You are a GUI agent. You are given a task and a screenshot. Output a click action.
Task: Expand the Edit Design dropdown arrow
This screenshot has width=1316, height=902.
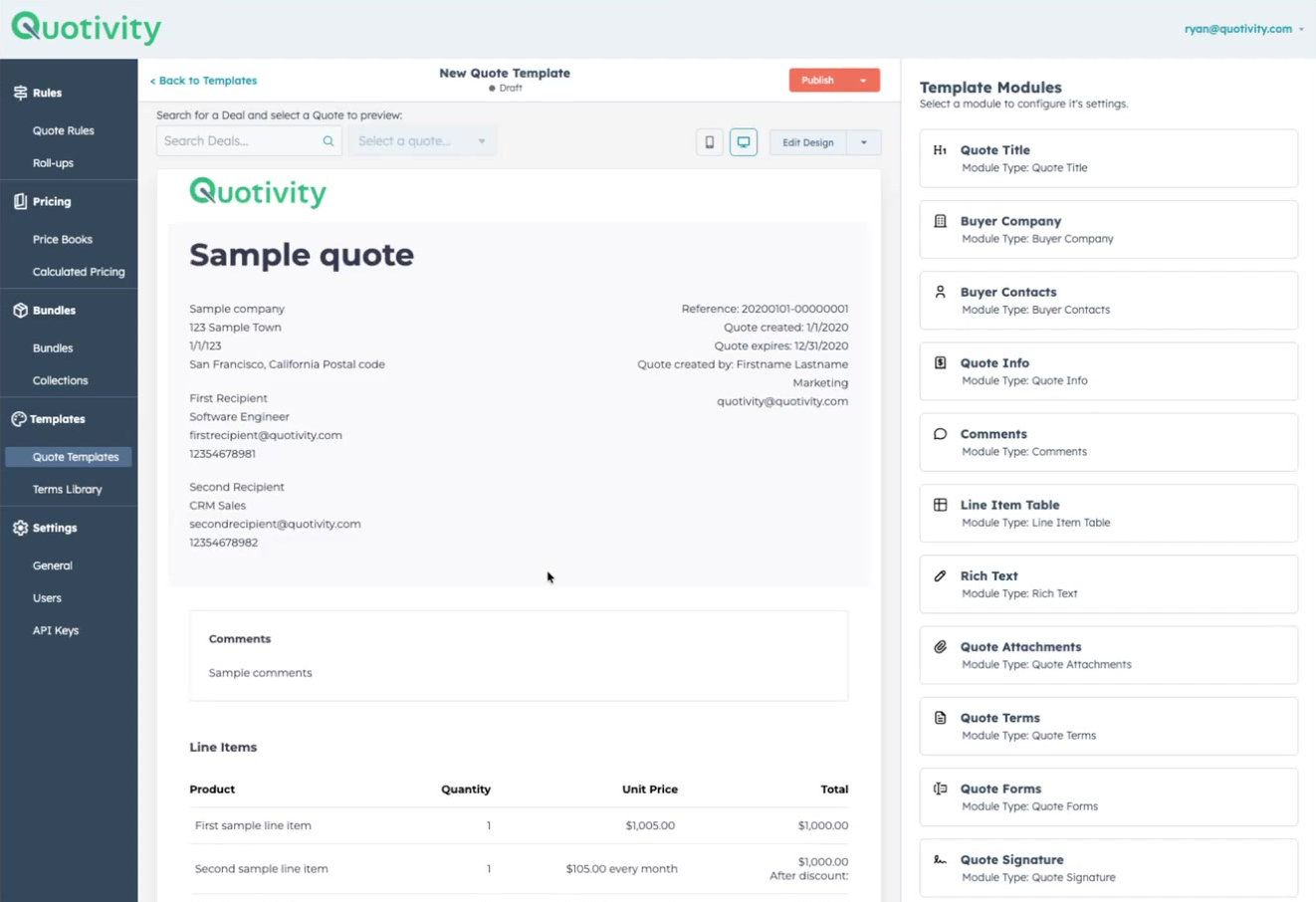tap(864, 142)
